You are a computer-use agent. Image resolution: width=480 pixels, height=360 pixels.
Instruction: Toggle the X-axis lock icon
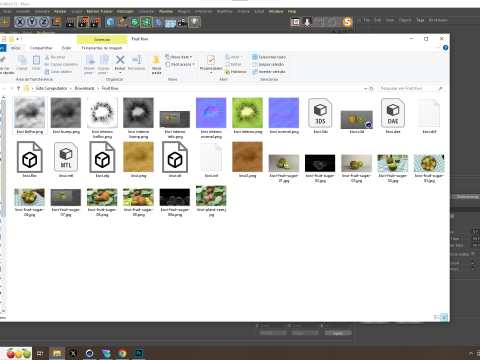pos(20,22)
